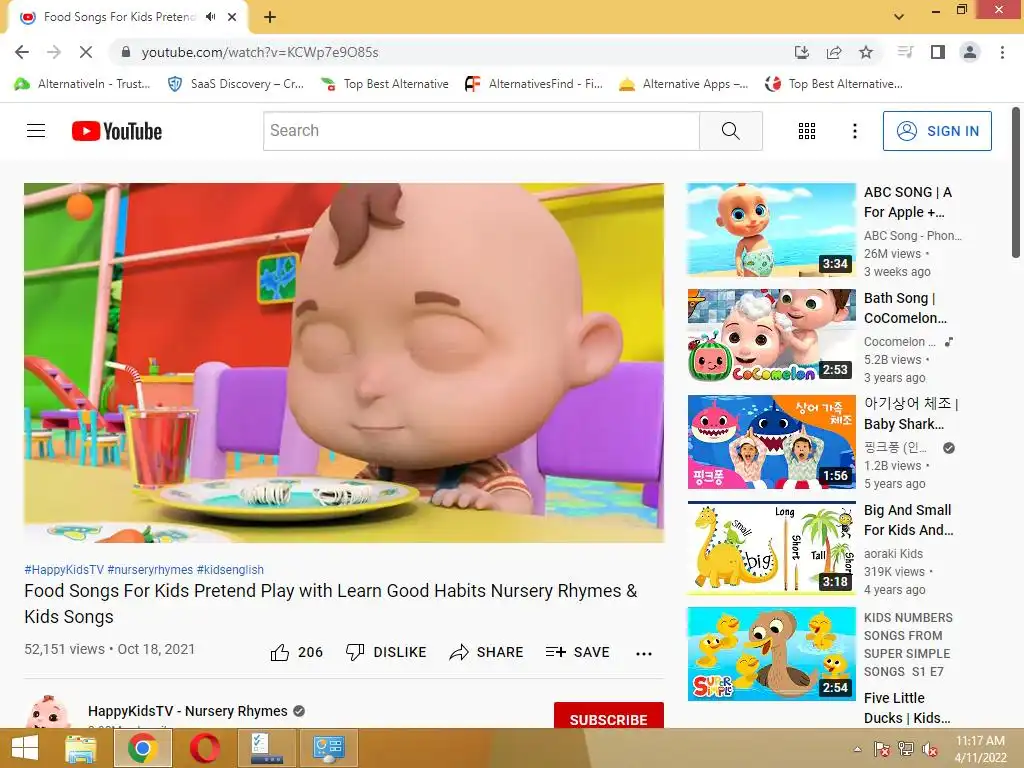This screenshot has width=1024, height=768.
Task: Click 'Big And Small For Kids' title
Action: (x=908, y=520)
